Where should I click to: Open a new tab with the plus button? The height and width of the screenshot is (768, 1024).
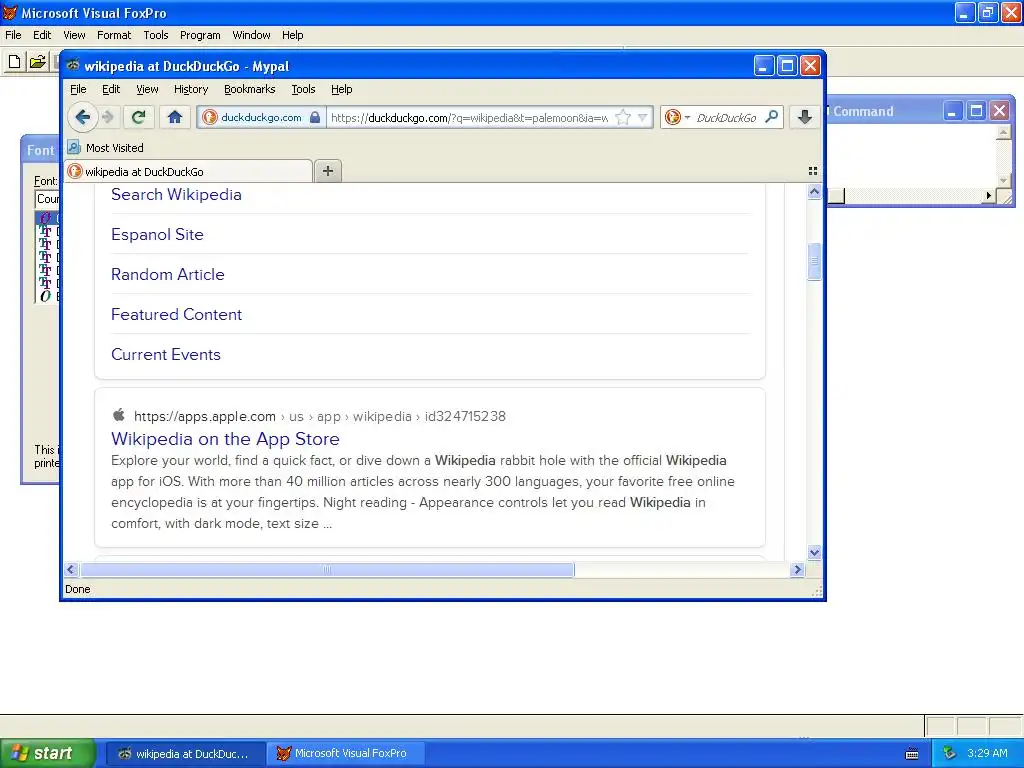[328, 171]
